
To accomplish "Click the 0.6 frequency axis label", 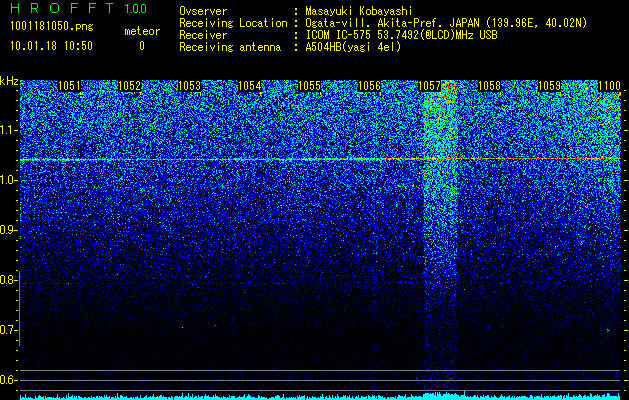I will point(8,380).
